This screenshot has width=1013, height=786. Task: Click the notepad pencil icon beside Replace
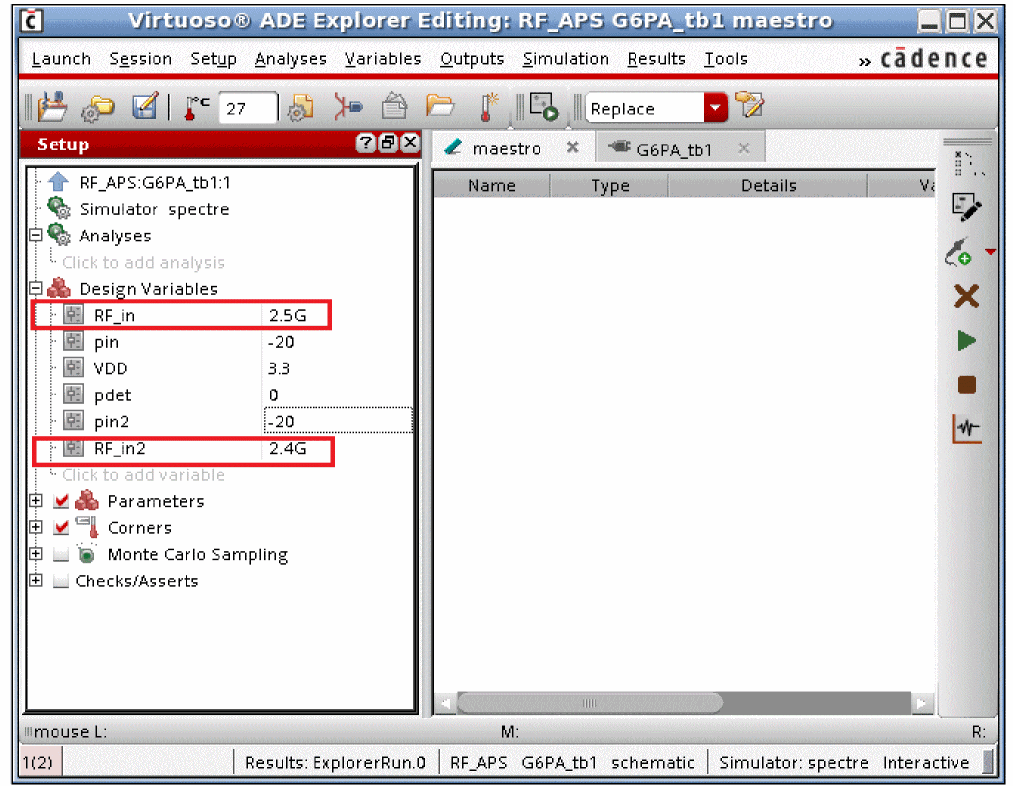pos(749,105)
